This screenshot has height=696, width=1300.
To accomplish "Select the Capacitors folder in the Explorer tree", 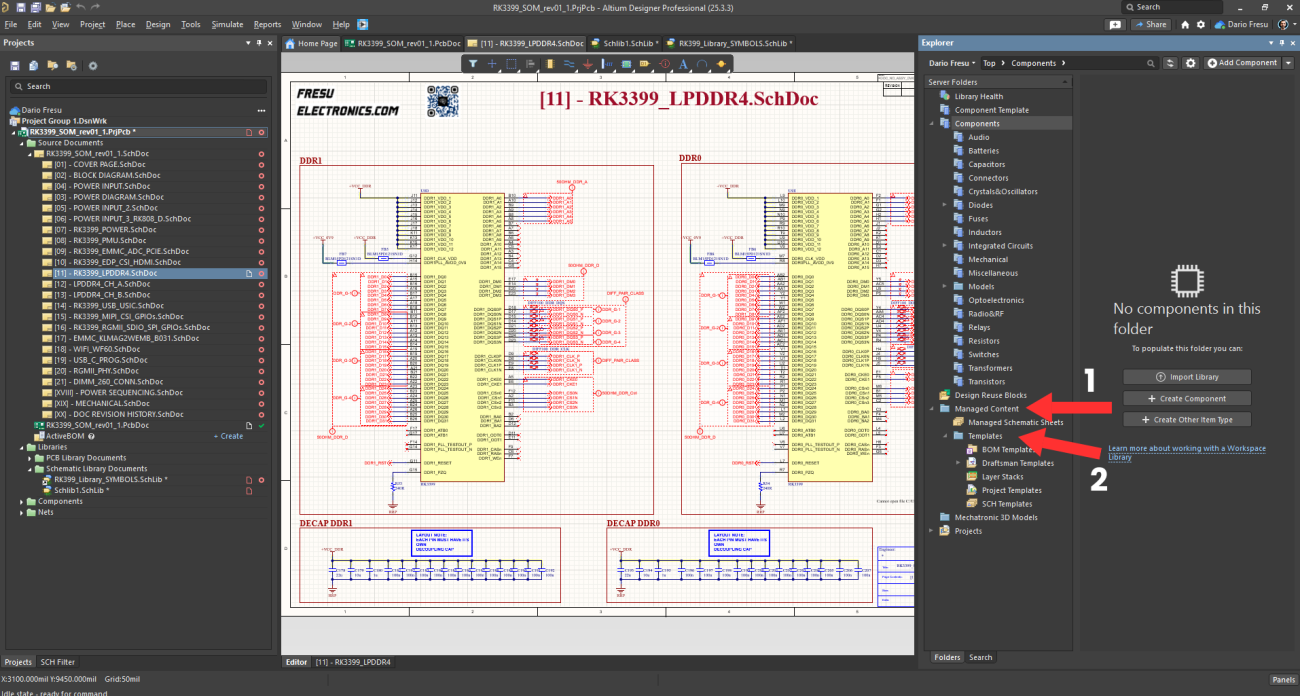I will (986, 164).
